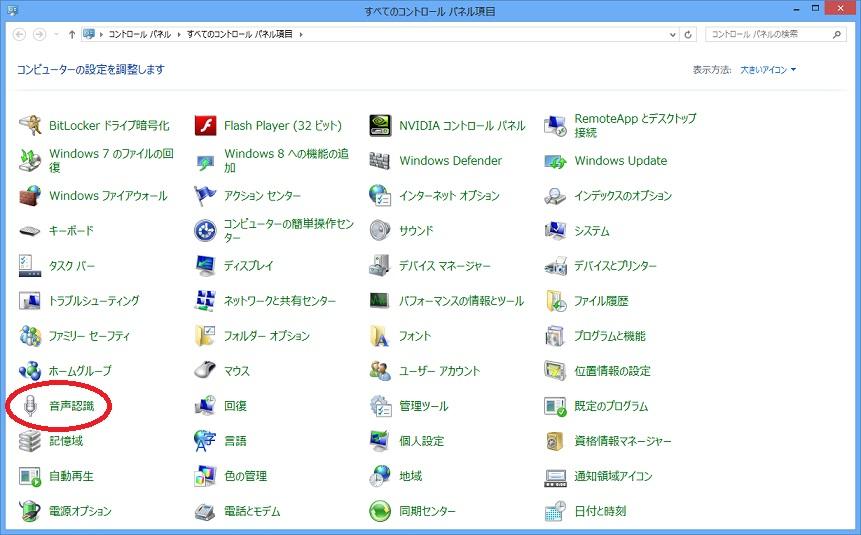Open the 記憶域 link
861x535 pixels.
pyautogui.click(x=65, y=441)
